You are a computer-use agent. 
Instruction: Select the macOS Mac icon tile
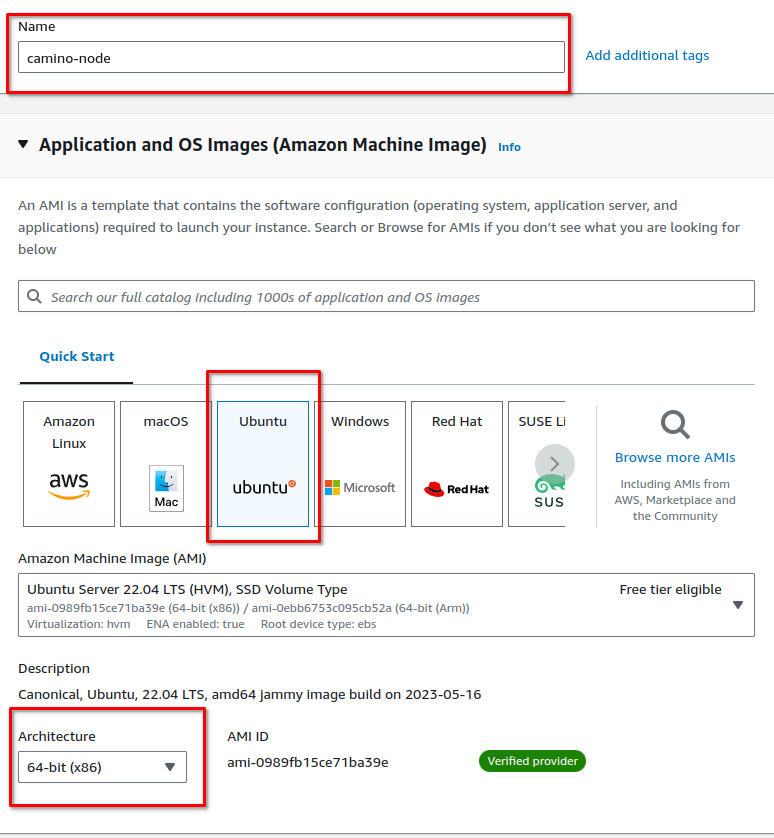[166, 488]
